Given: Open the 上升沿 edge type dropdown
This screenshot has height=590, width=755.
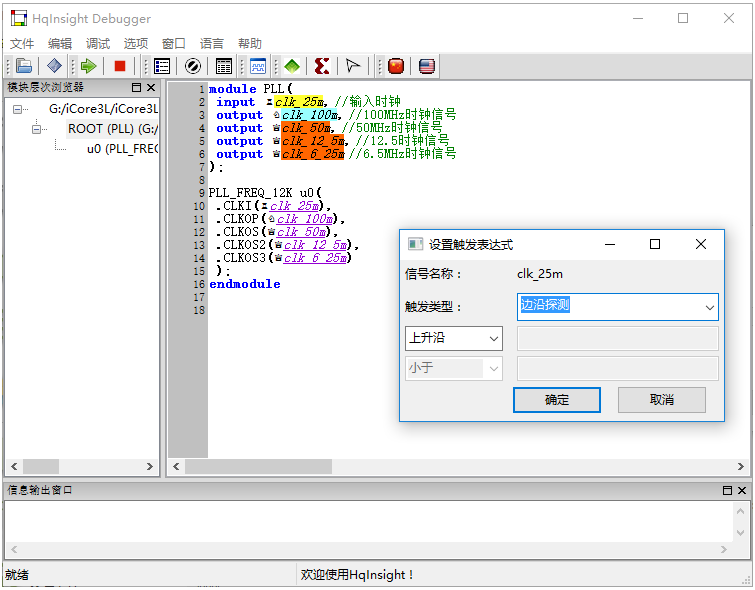Looking at the screenshot, I should pyautogui.click(x=453, y=338).
